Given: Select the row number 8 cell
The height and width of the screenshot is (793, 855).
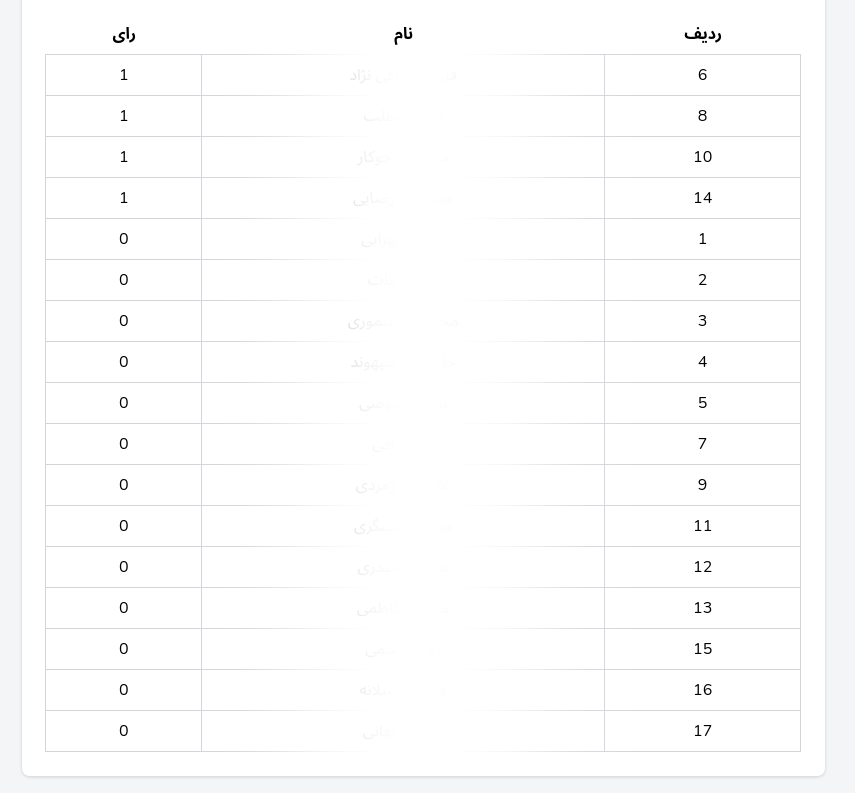Looking at the screenshot, I should coord(702,116).
